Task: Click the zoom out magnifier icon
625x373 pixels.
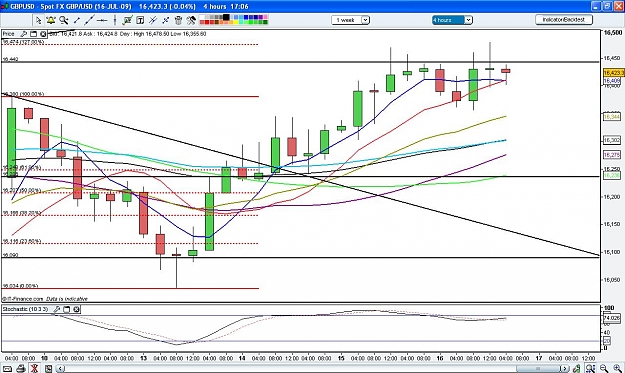Action: pos(604,369)
